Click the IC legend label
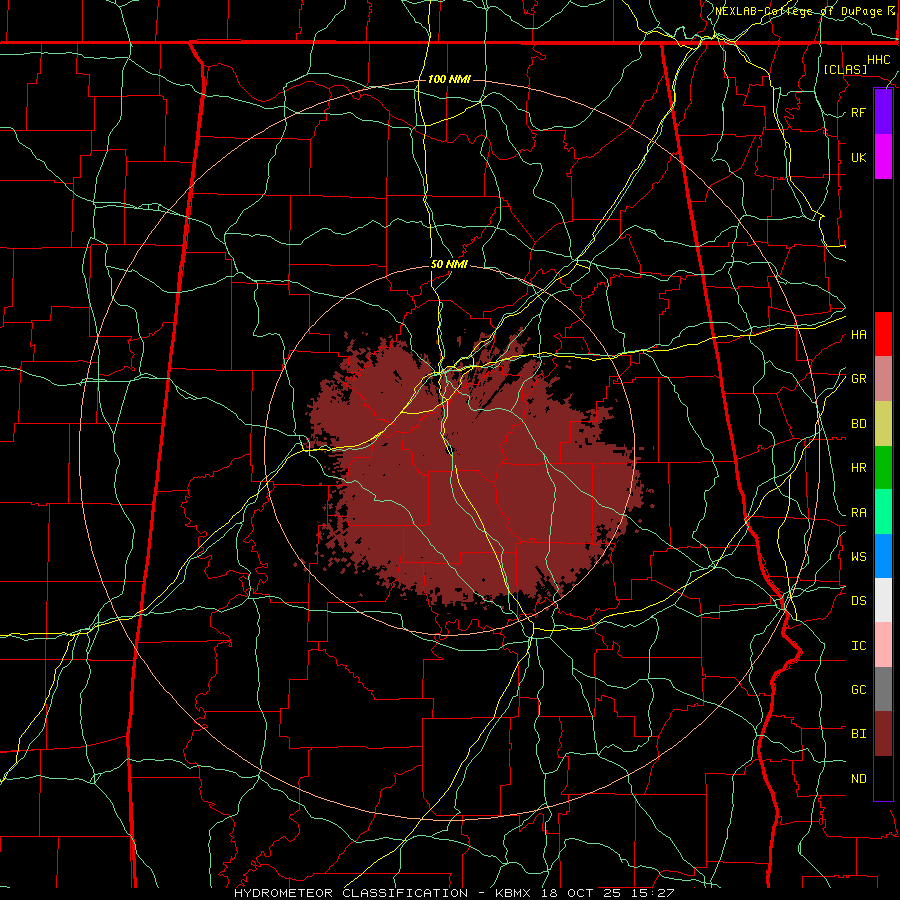Image resolution: width=900 pixels, height=900 pixels. (858, 646)
